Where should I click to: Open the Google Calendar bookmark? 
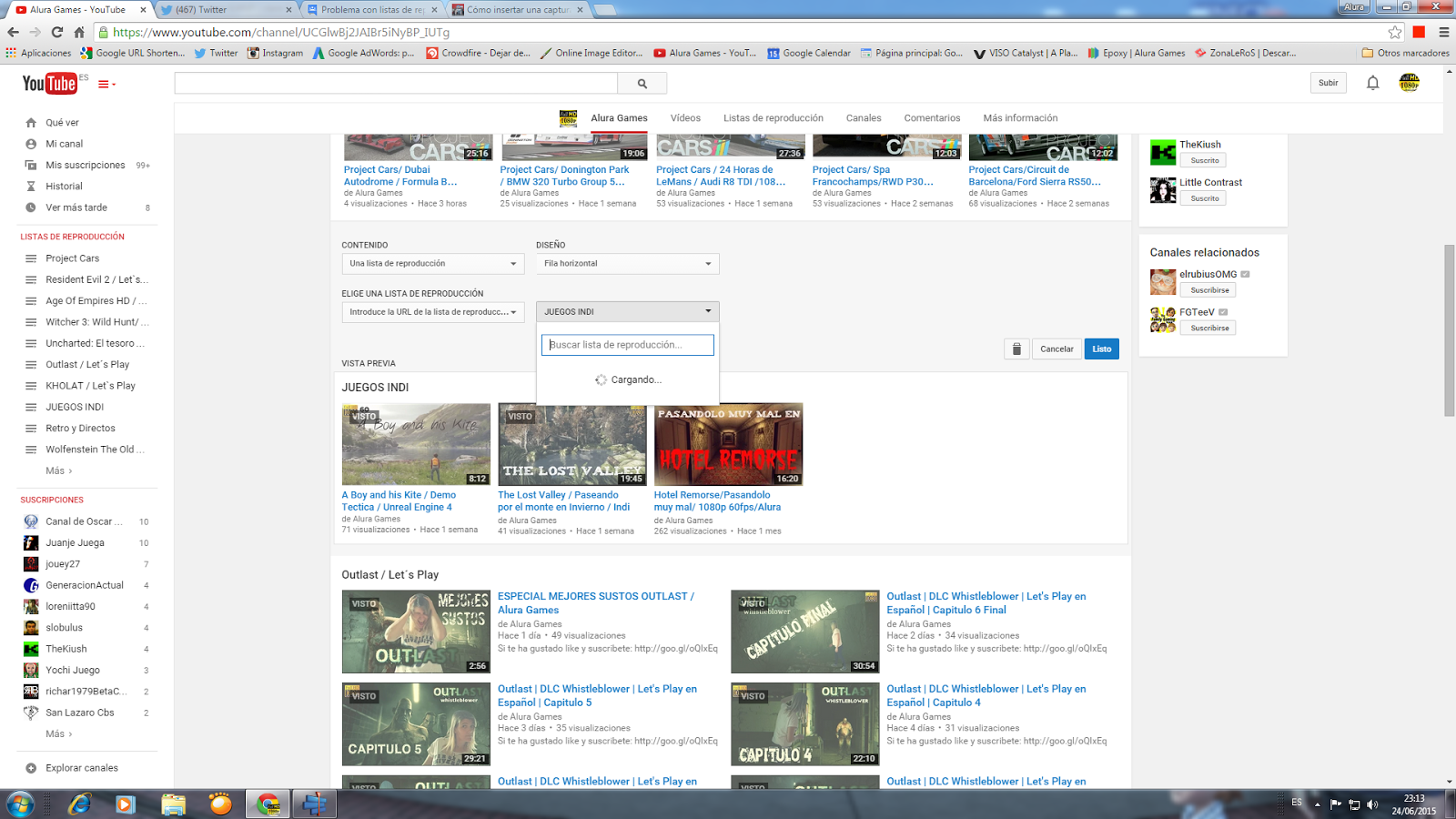pyautogui.click(x=809, y=53)
